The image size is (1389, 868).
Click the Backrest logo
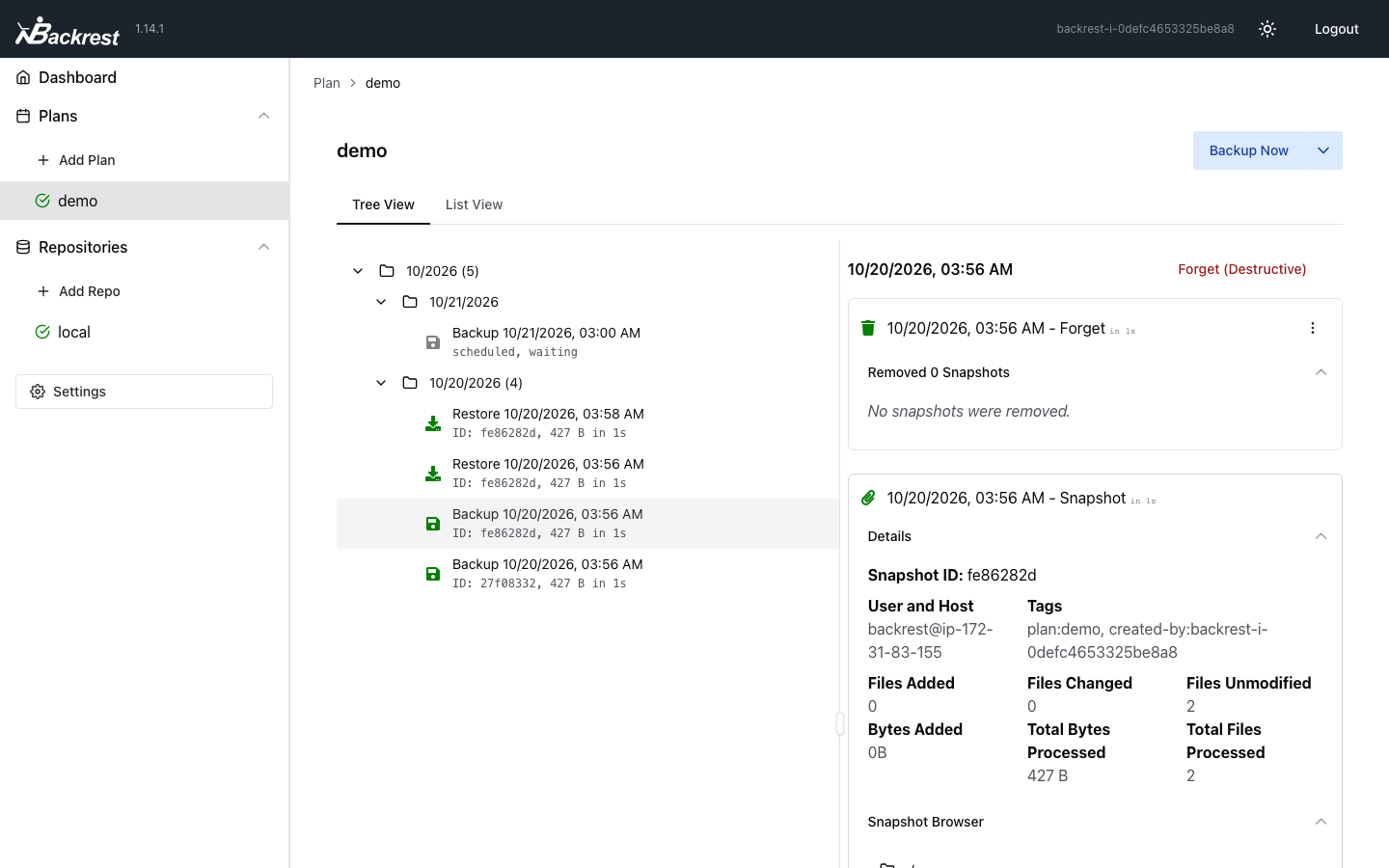pyautogui.click(x=68, y=30)
